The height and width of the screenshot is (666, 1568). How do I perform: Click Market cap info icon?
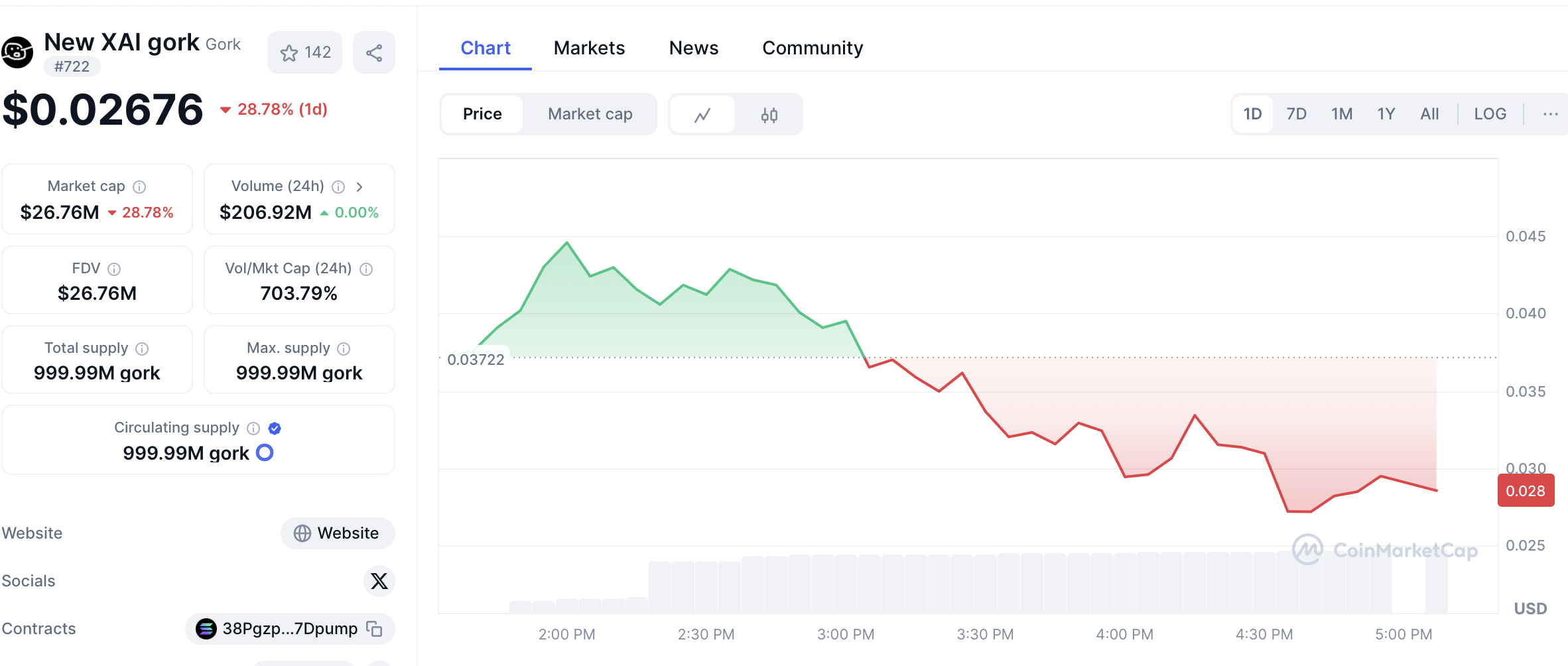pos(139,187)
